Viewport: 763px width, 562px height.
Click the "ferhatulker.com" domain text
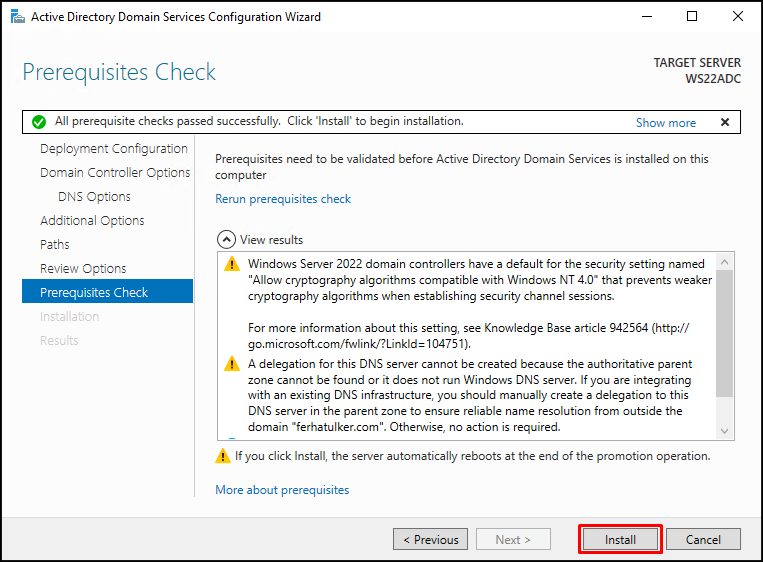pyautogui.click(x=339, y=427)
